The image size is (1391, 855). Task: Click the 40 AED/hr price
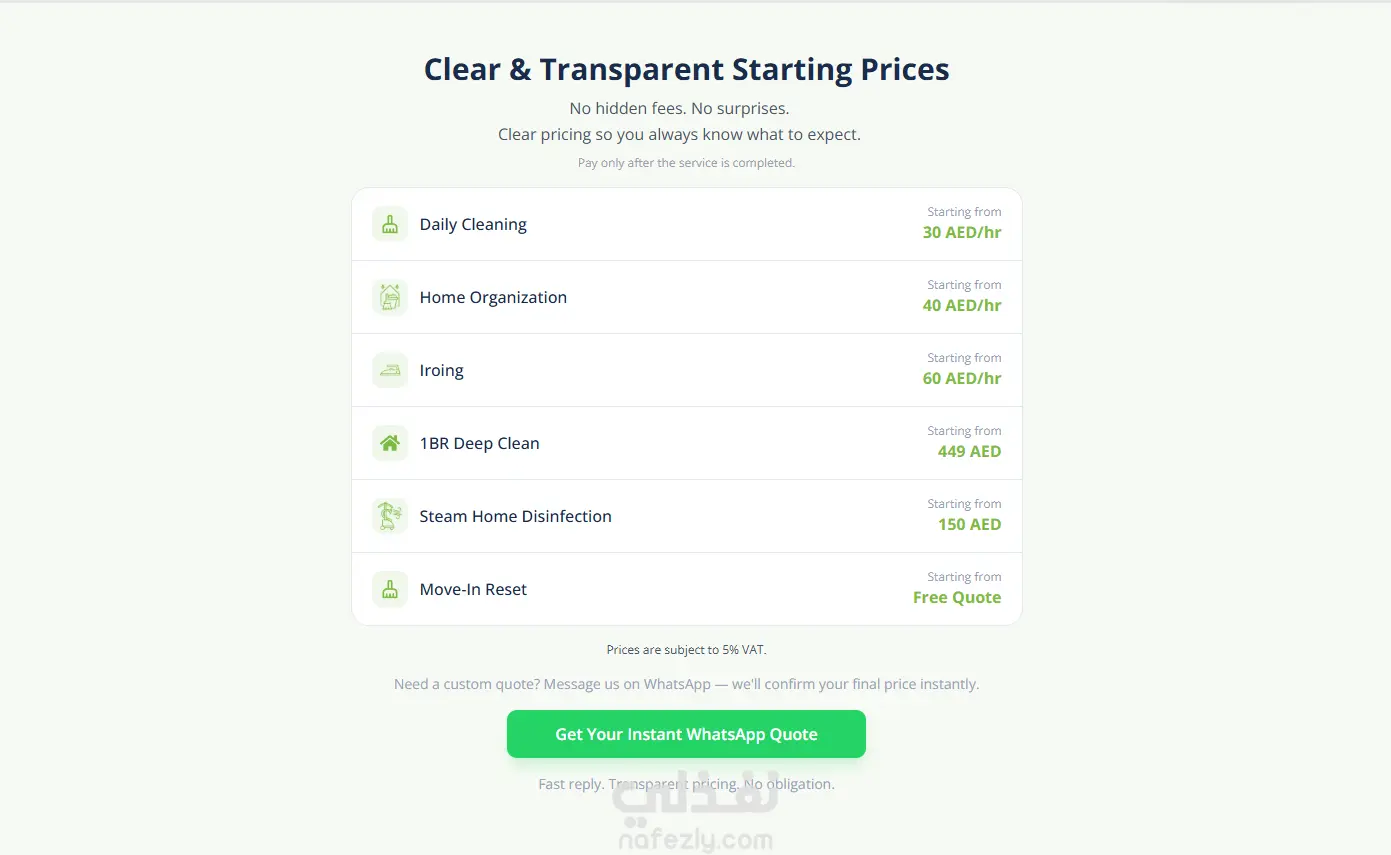tap(962, 305)
